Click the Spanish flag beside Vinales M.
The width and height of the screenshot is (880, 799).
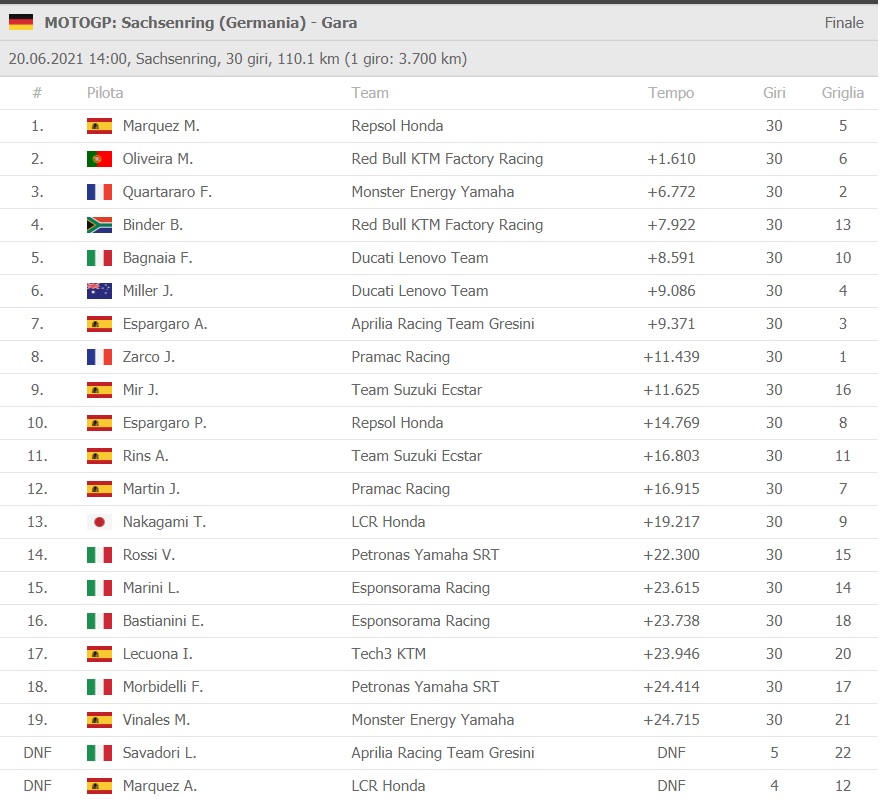coord(99,720)
